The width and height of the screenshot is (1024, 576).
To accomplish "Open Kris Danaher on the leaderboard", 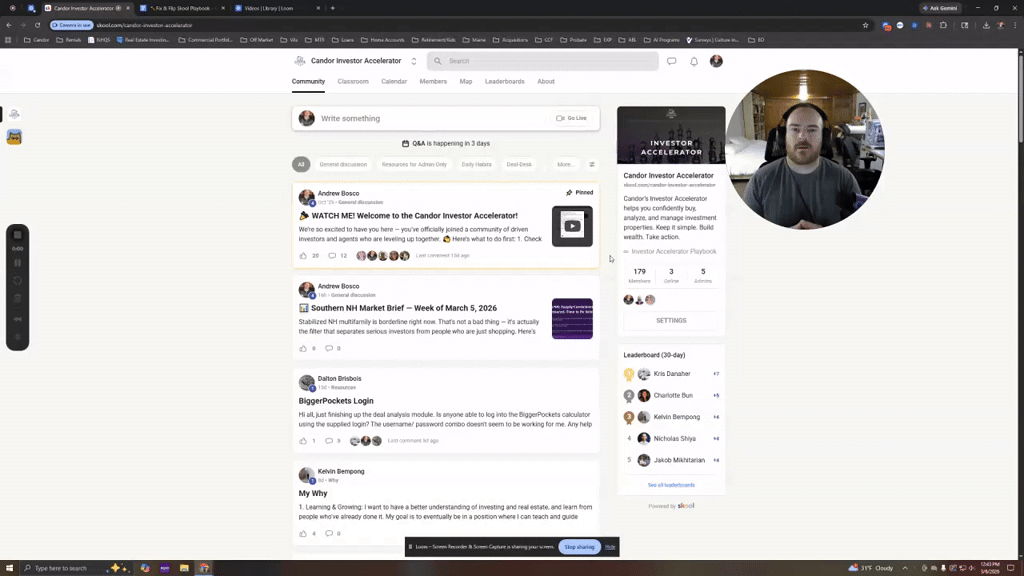I will pos(671,374).
